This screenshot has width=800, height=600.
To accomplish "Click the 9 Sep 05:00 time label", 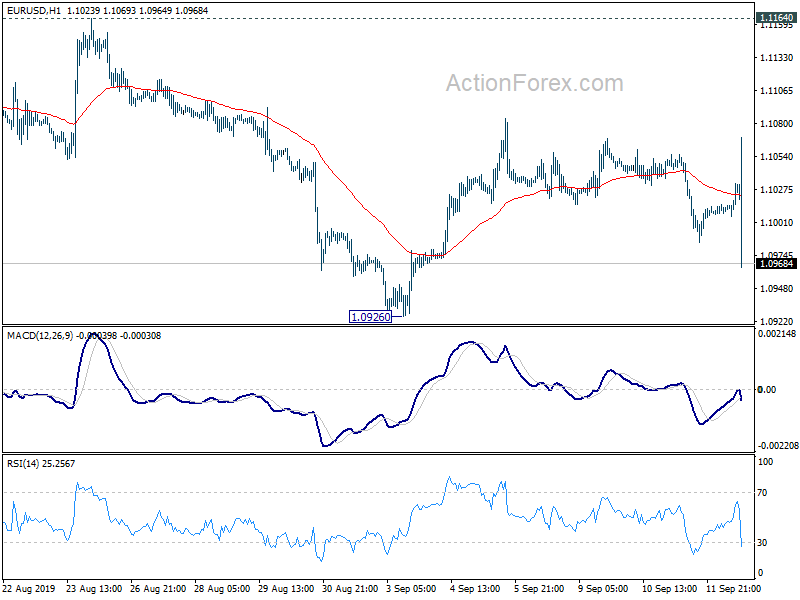I will [x=603, y=589].
